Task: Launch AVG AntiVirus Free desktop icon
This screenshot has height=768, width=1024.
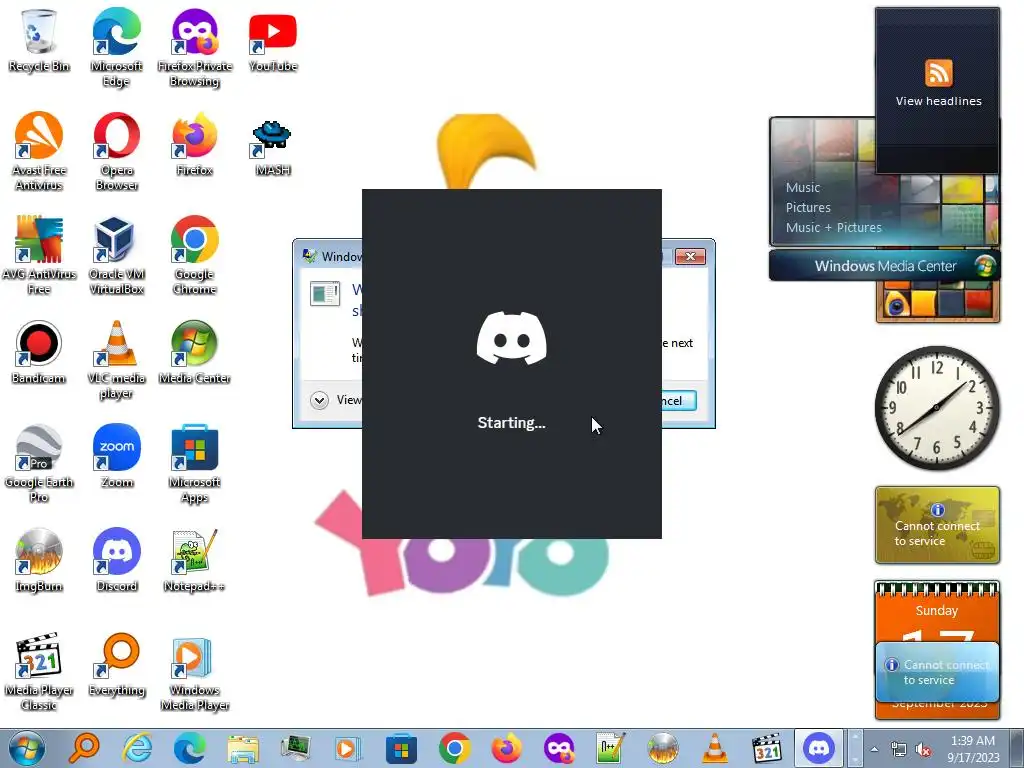Action: (39, 255)
